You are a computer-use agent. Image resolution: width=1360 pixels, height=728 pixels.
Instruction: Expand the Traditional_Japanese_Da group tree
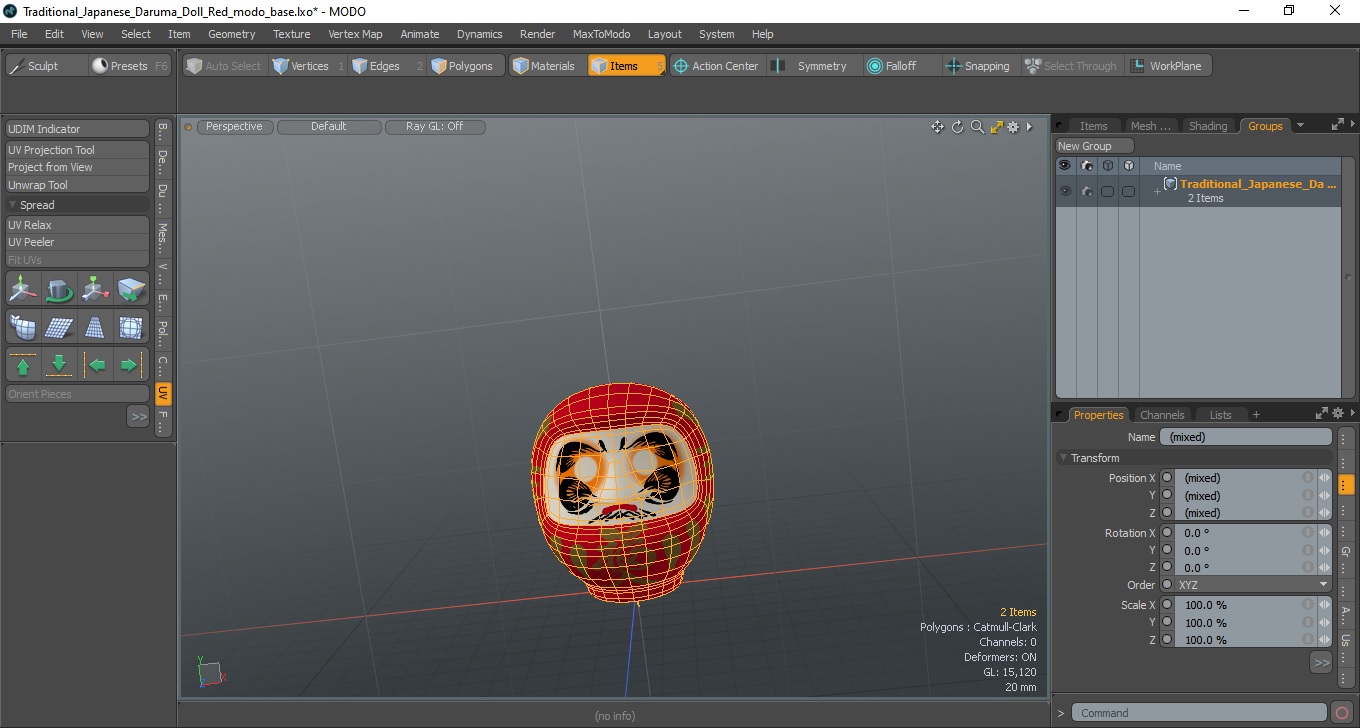click(x=1157, y=191)
